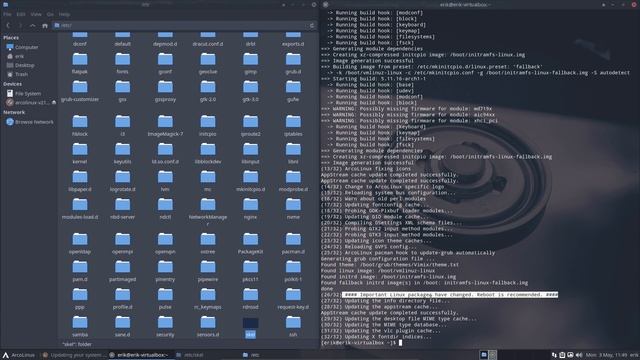Open Browse Network in sidebar

(29, 122)
